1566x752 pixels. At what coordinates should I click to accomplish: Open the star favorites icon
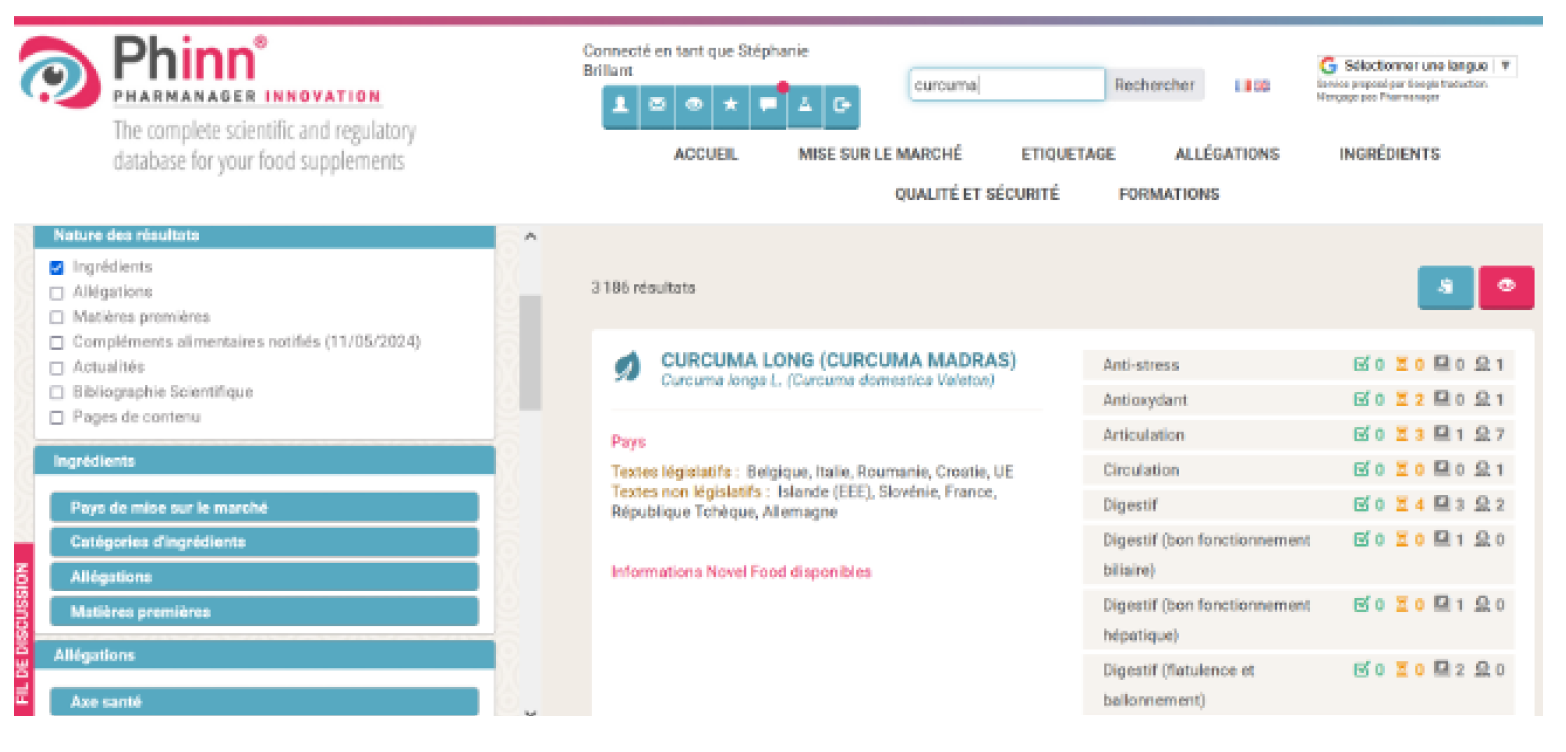pos(731,106)
